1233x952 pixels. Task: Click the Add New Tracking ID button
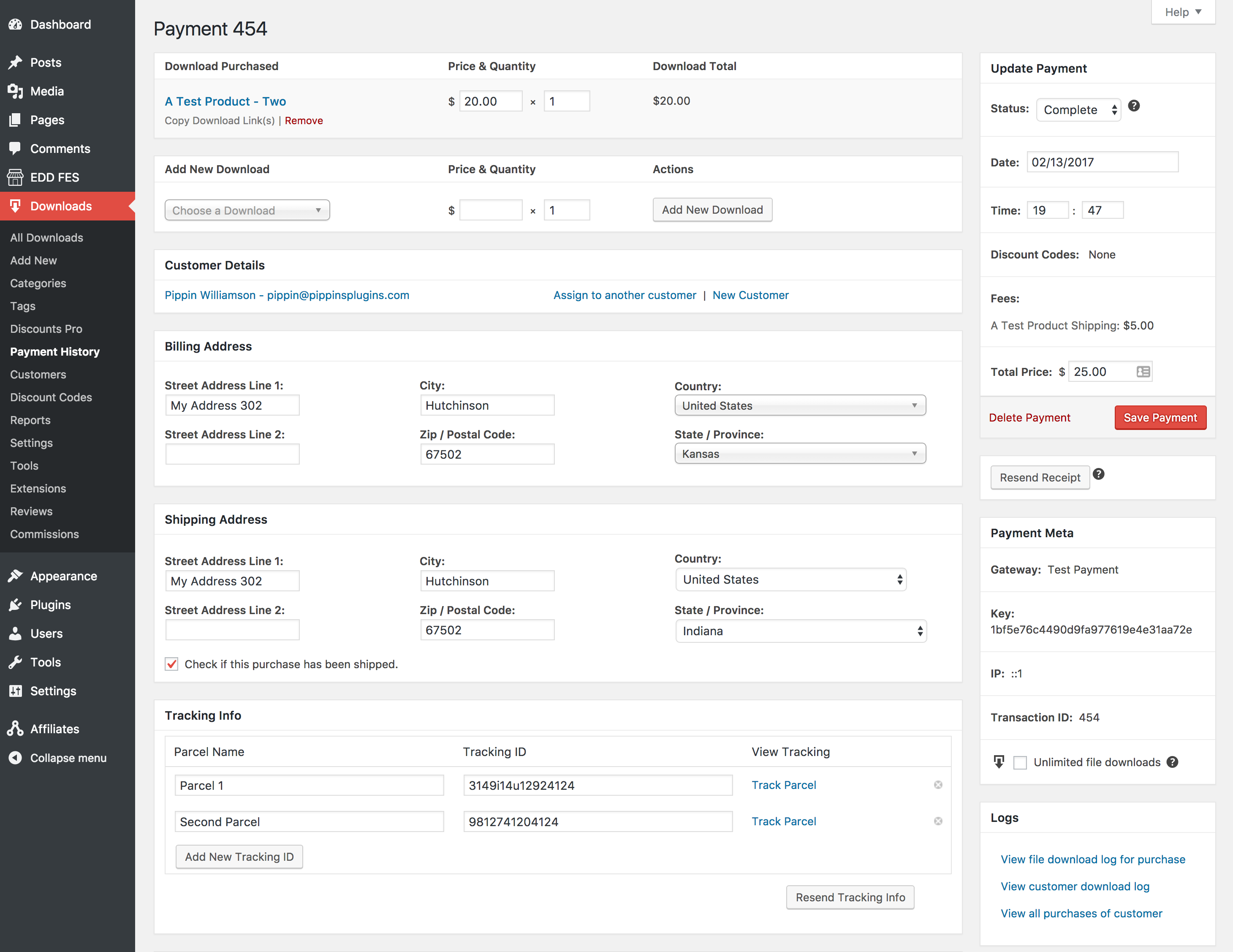point(239,857)
